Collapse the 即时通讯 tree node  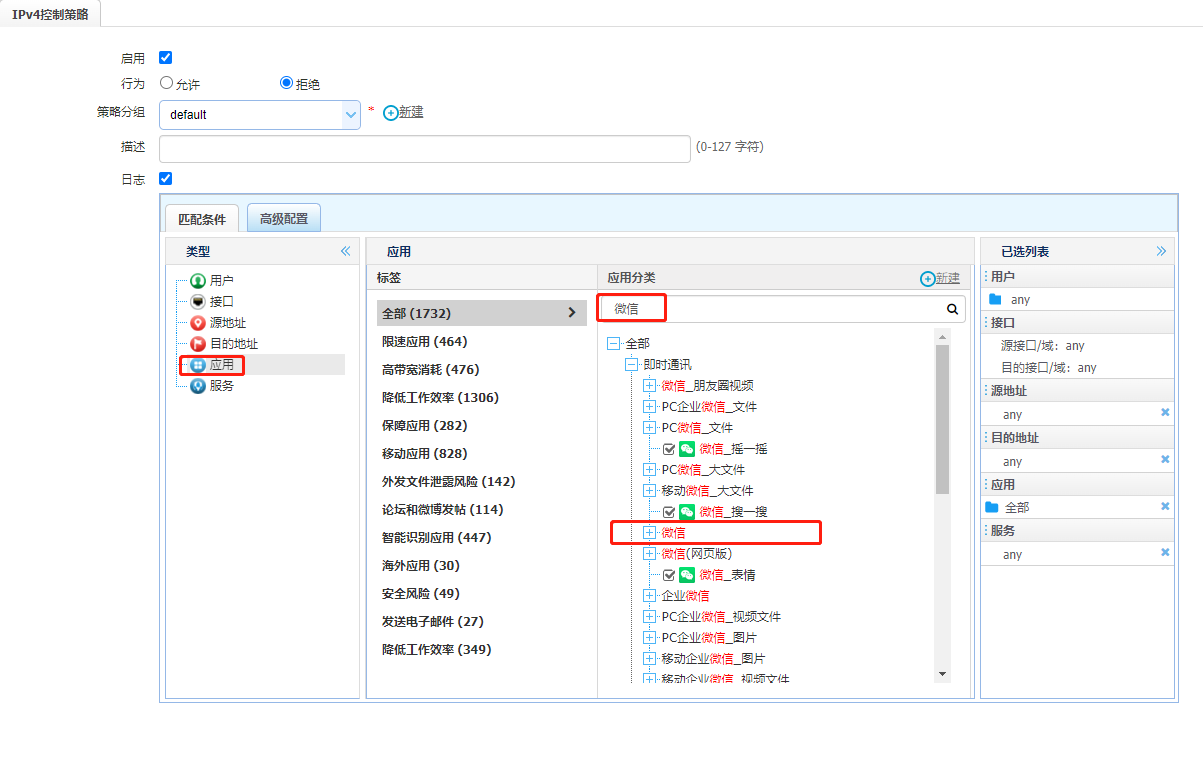[x=631, y=365]
